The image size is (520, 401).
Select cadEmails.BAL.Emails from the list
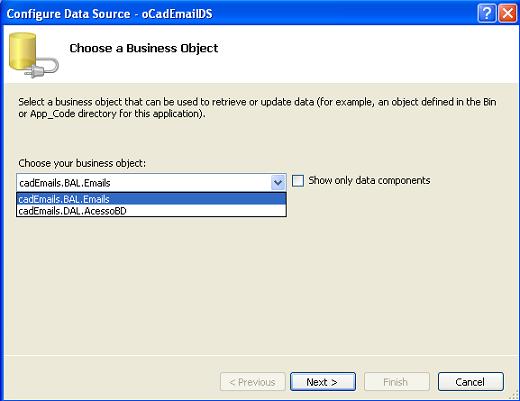coord(151,199)
